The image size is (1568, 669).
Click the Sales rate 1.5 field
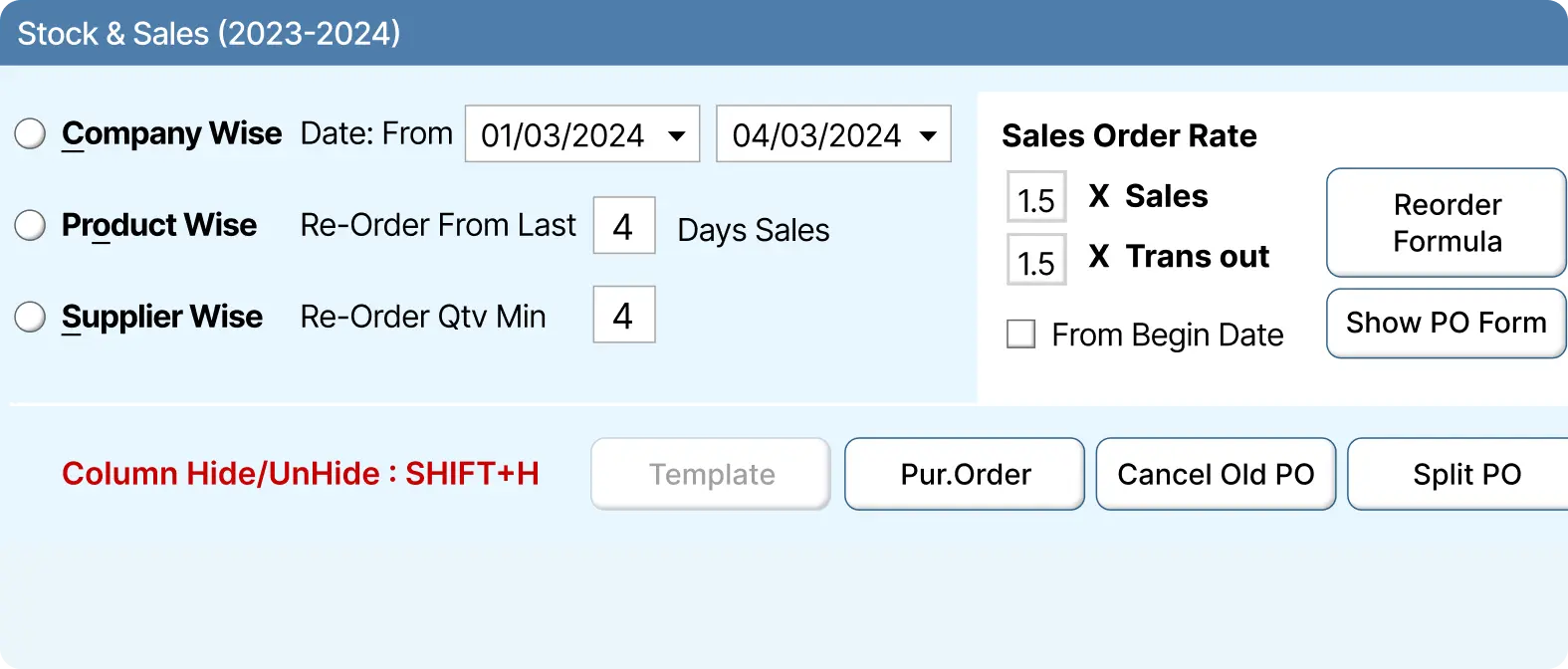pos(1035,196)
